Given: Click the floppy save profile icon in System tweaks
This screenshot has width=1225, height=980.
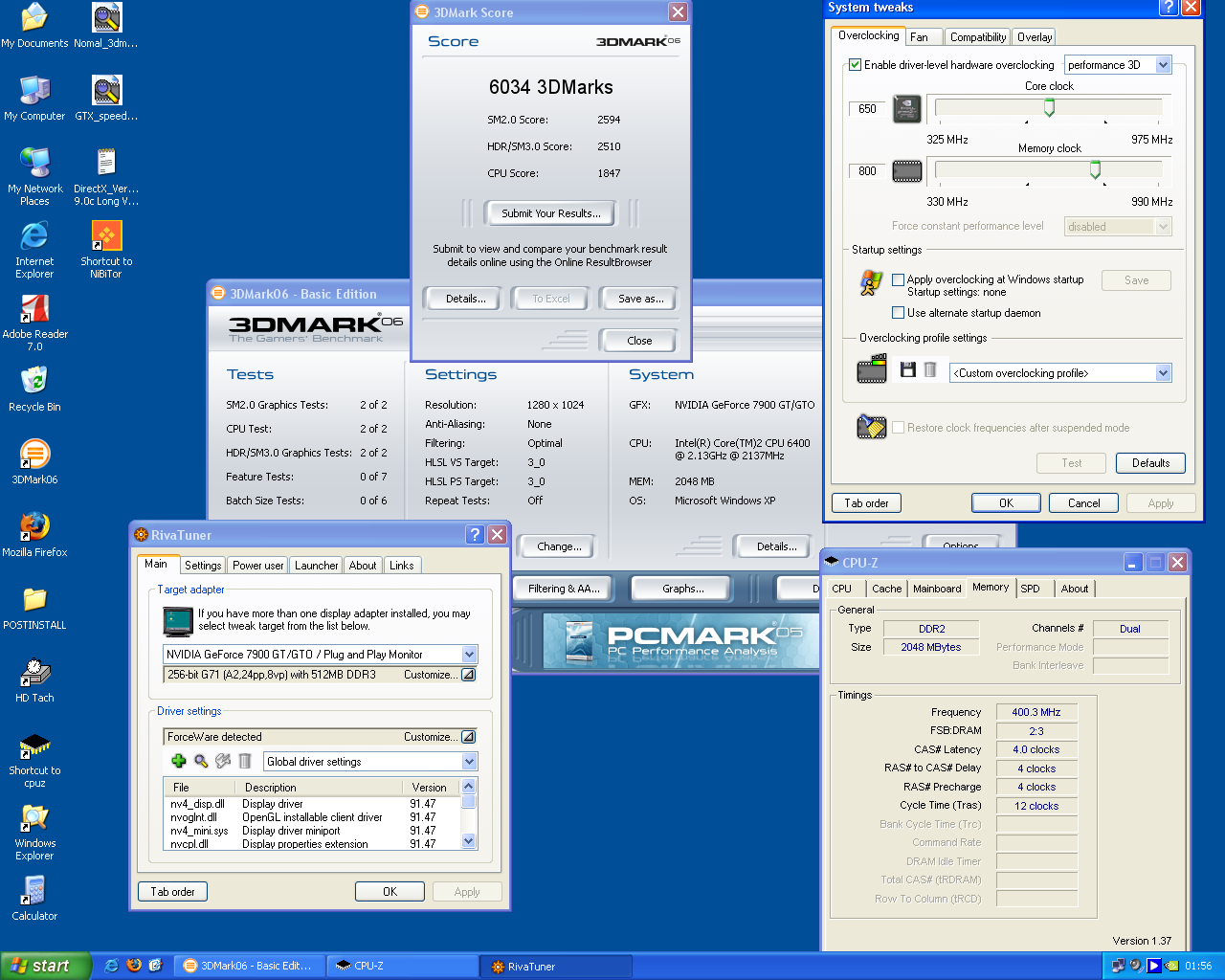Looking at the screenshot, I should tap(908, 369).
